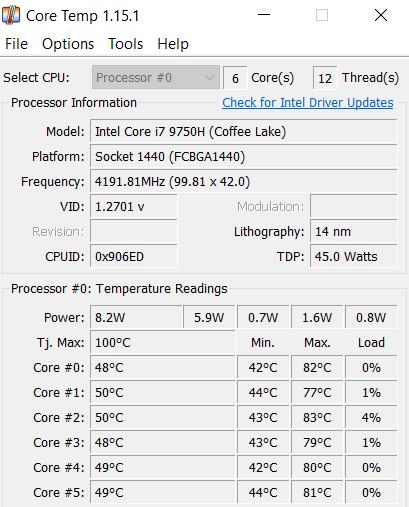Image resolution: width=409 pixels, height=507 pixels.
Task: Click the CPUID field showing 0x906ED
Action: point(134,256)
